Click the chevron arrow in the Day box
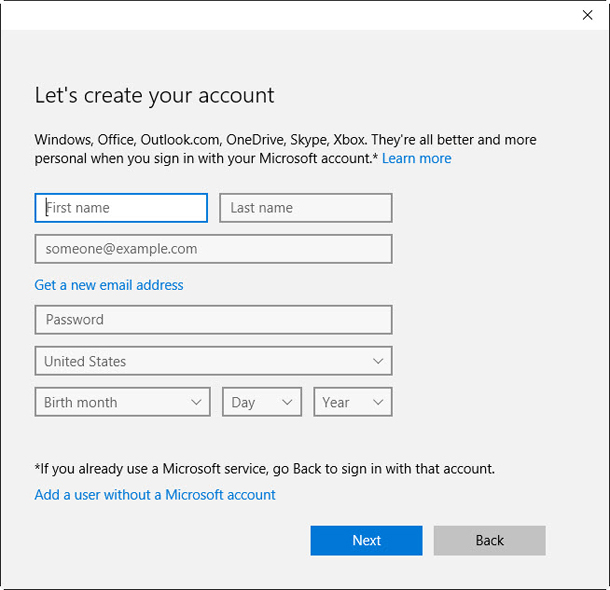 click(x=288, y=402)
